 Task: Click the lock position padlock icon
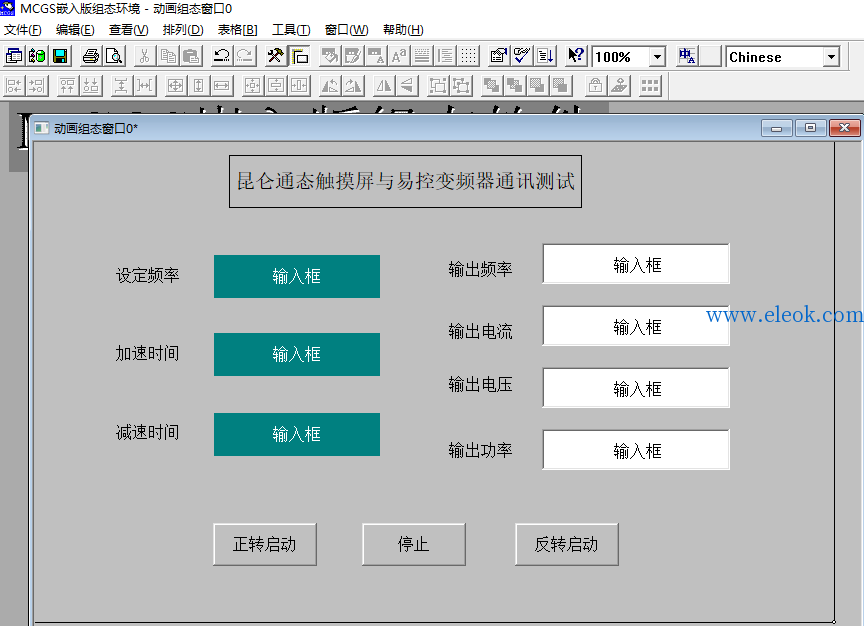coord(595,86)
